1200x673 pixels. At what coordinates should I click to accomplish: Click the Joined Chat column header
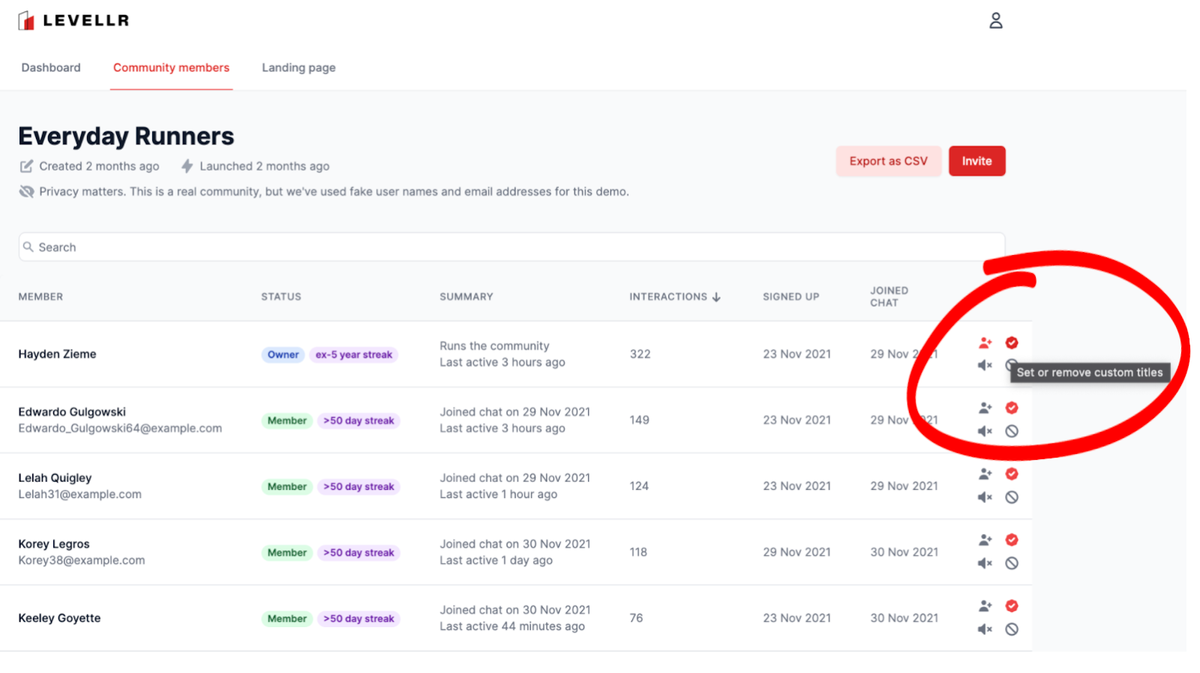889,297
